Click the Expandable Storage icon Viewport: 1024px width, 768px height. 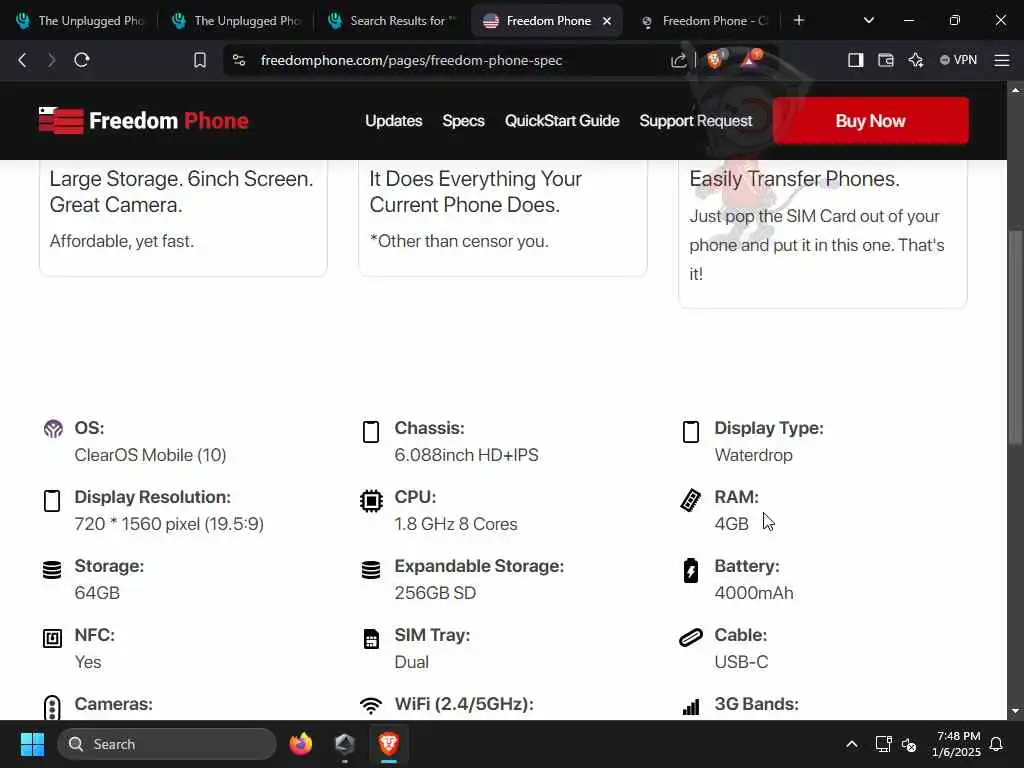[371, 569]
